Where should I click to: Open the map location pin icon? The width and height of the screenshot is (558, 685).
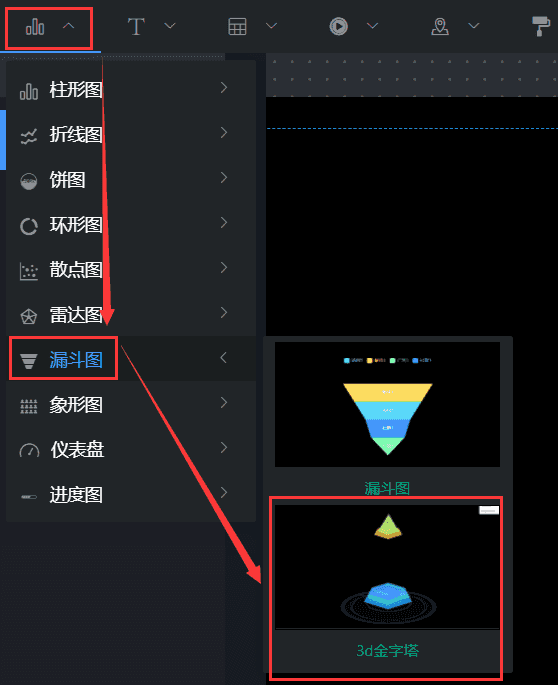click(440, 26)
